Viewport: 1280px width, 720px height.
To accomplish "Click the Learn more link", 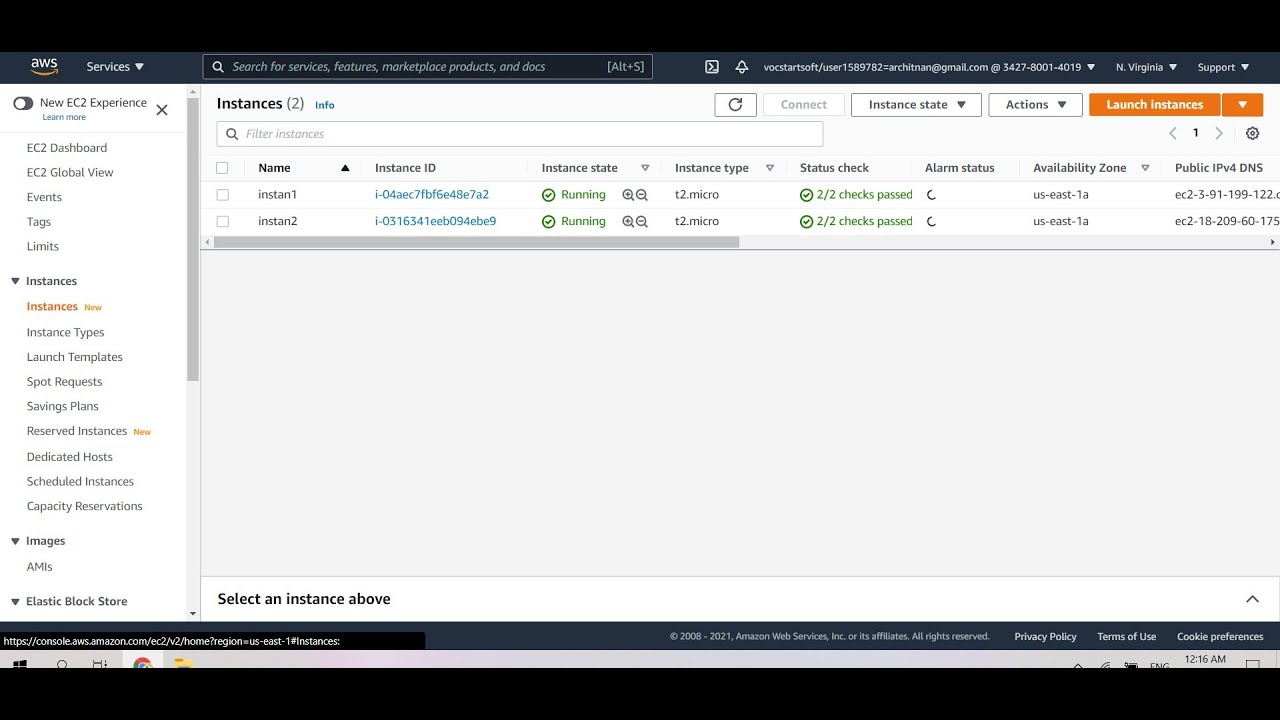I will 64,117.
